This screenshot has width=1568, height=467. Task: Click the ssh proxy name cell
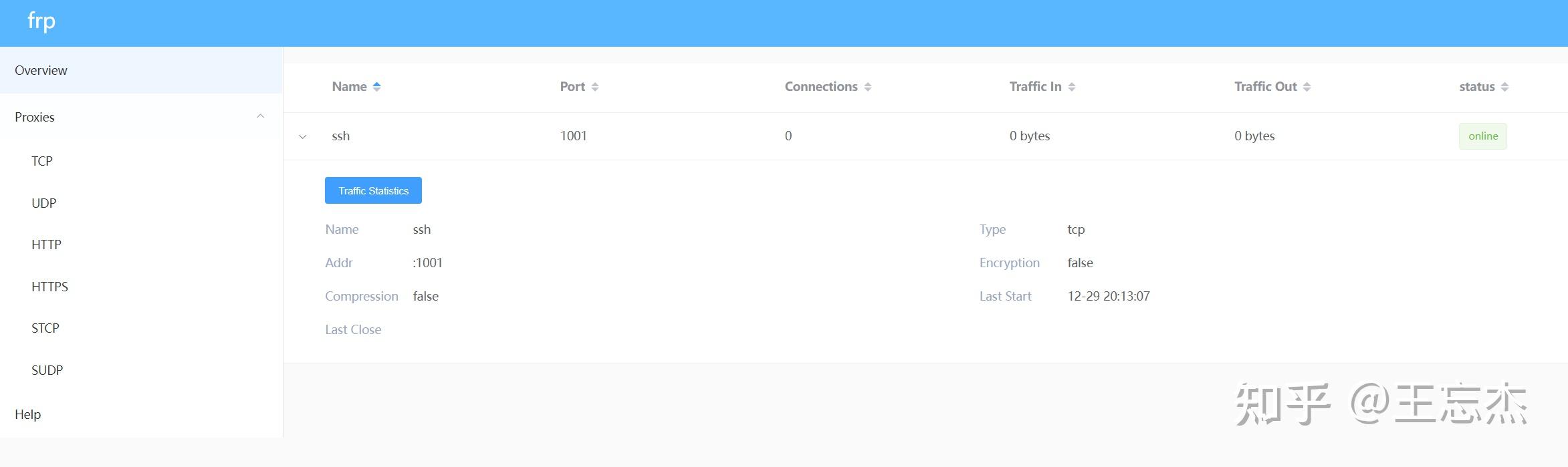click(x=341, y=136)
